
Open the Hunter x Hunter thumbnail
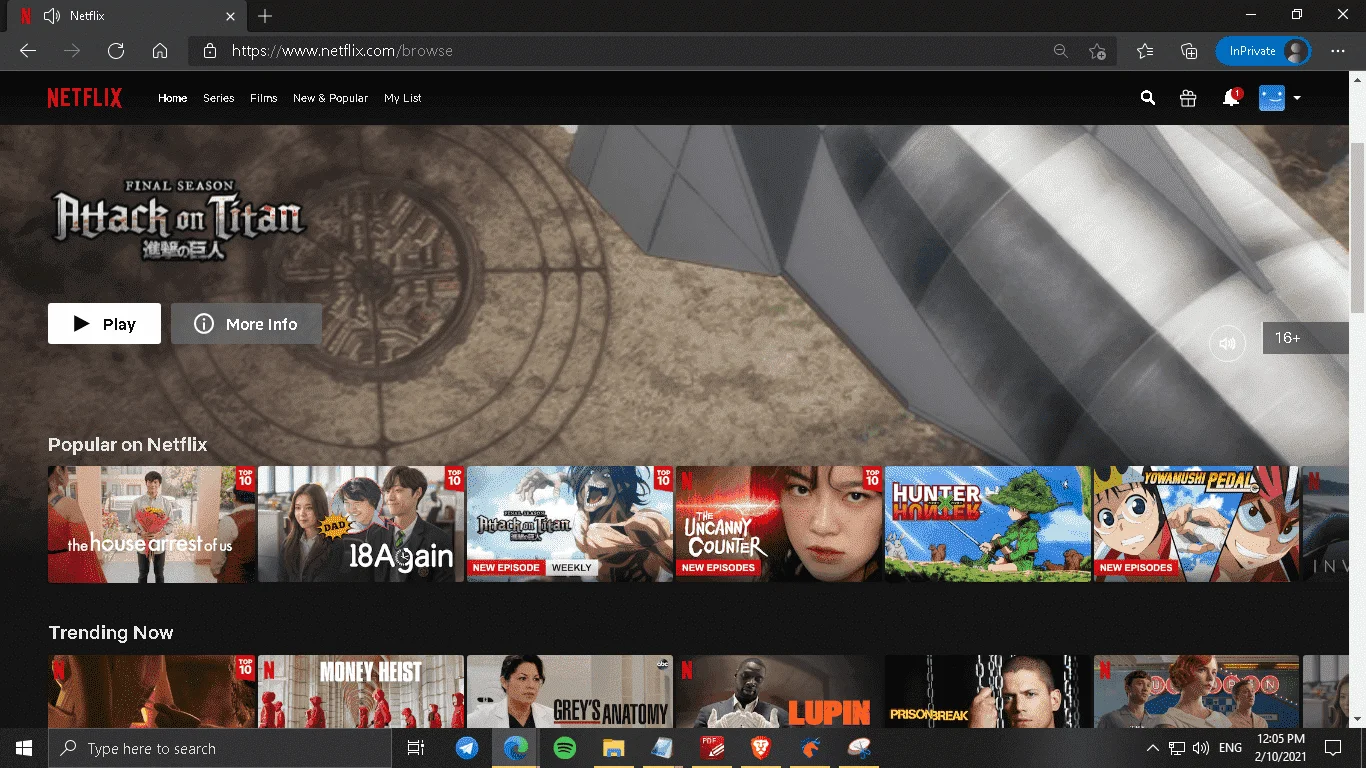pos(988,524)
